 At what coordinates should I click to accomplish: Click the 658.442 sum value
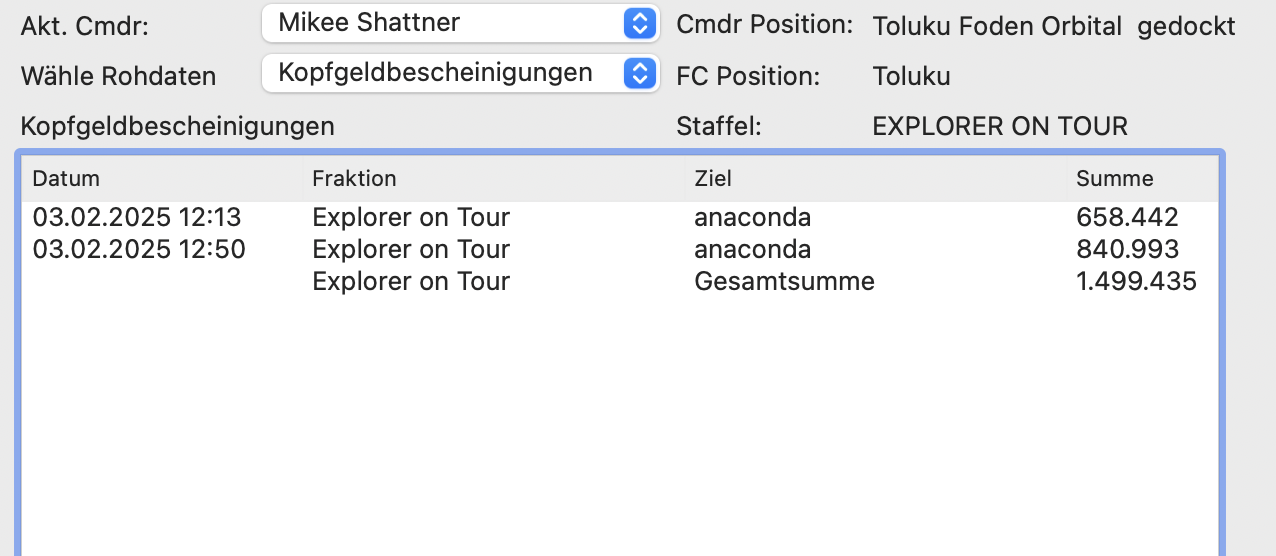1127,217
